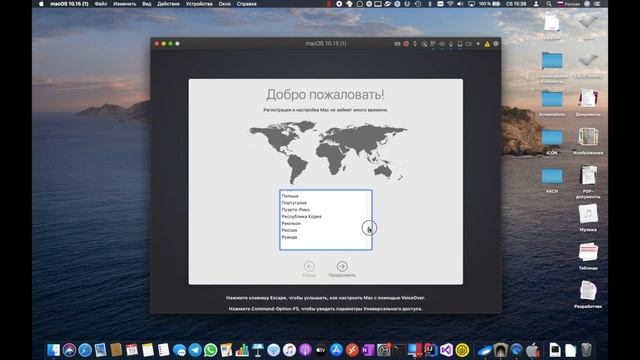640x360 pixels.
Task: Switch the Русская input source in the menu bar
Action: (x=569, y=4)
